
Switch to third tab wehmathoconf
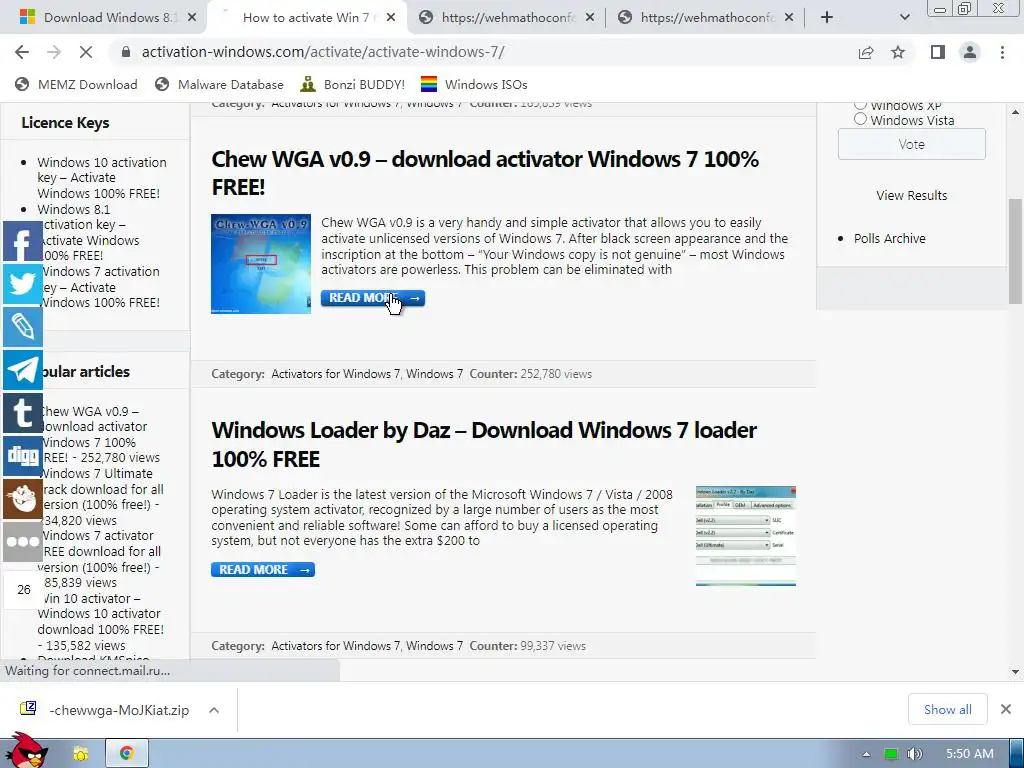tap(506, 18)
